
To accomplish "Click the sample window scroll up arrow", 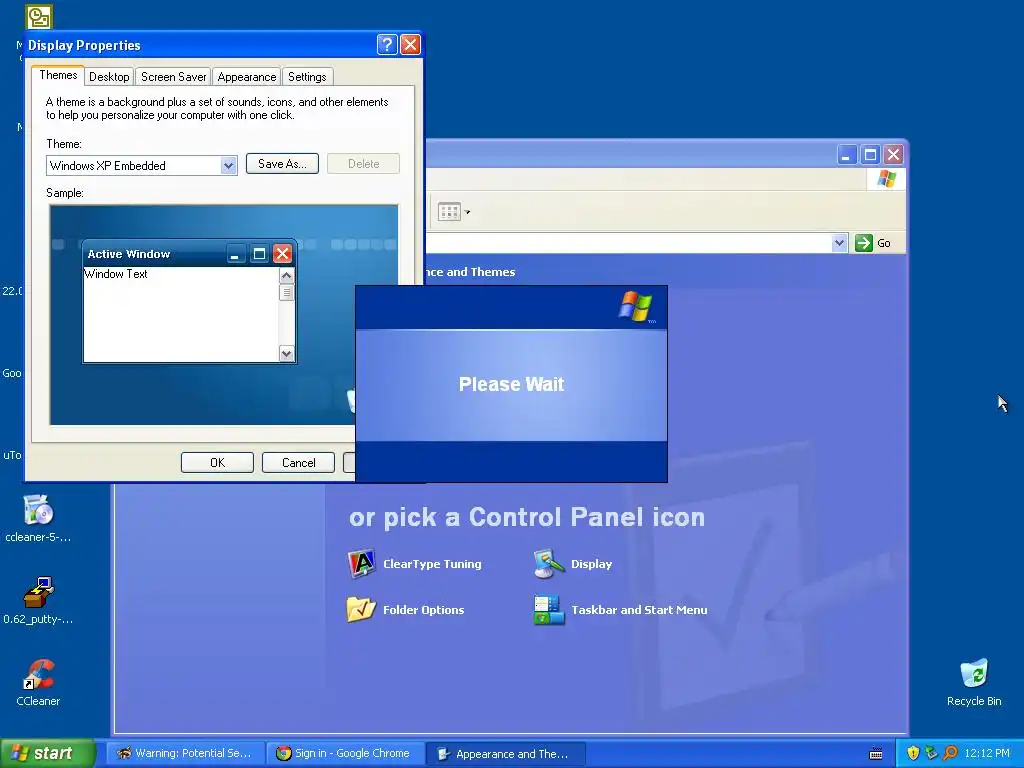I will (x=286, y=276).
